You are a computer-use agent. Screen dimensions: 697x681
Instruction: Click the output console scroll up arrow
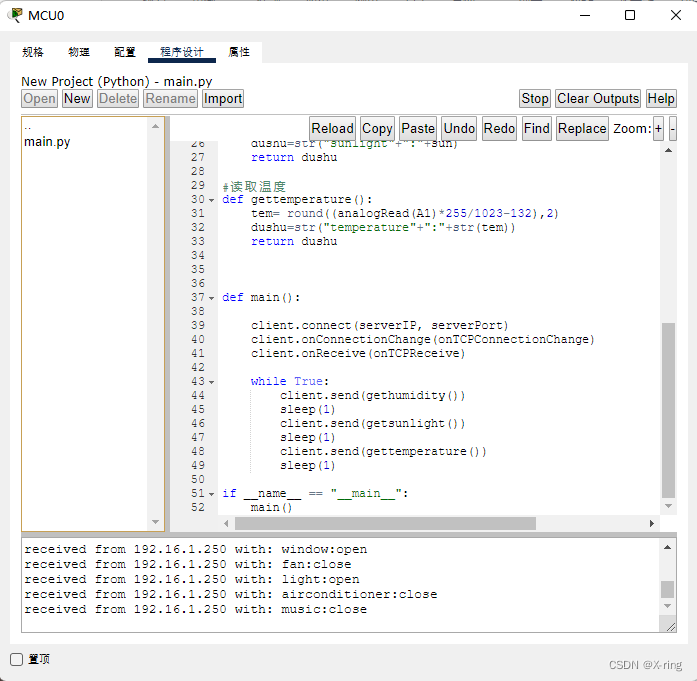(x=667, y=547)
